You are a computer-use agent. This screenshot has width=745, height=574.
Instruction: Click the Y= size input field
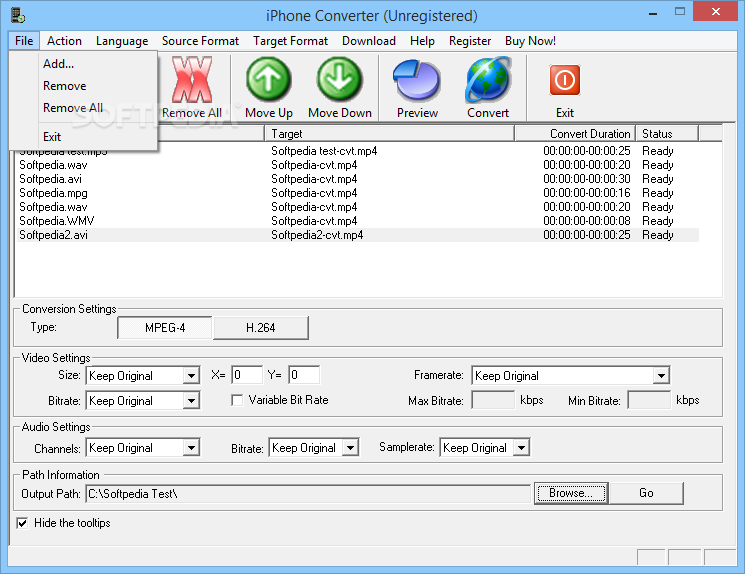[x=304, y=375]
